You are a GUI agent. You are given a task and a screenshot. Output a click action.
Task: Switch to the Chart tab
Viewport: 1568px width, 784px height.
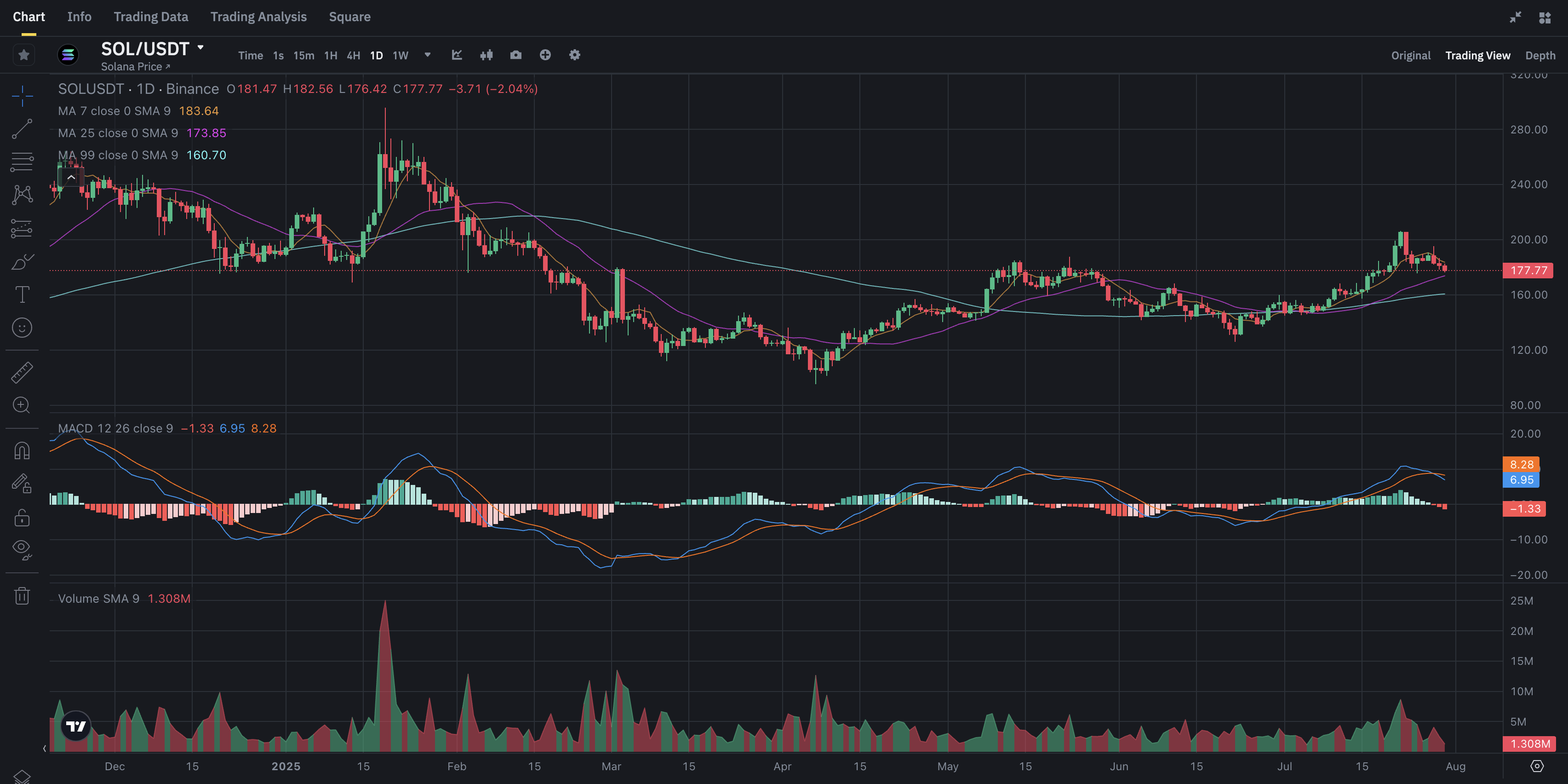29,17
